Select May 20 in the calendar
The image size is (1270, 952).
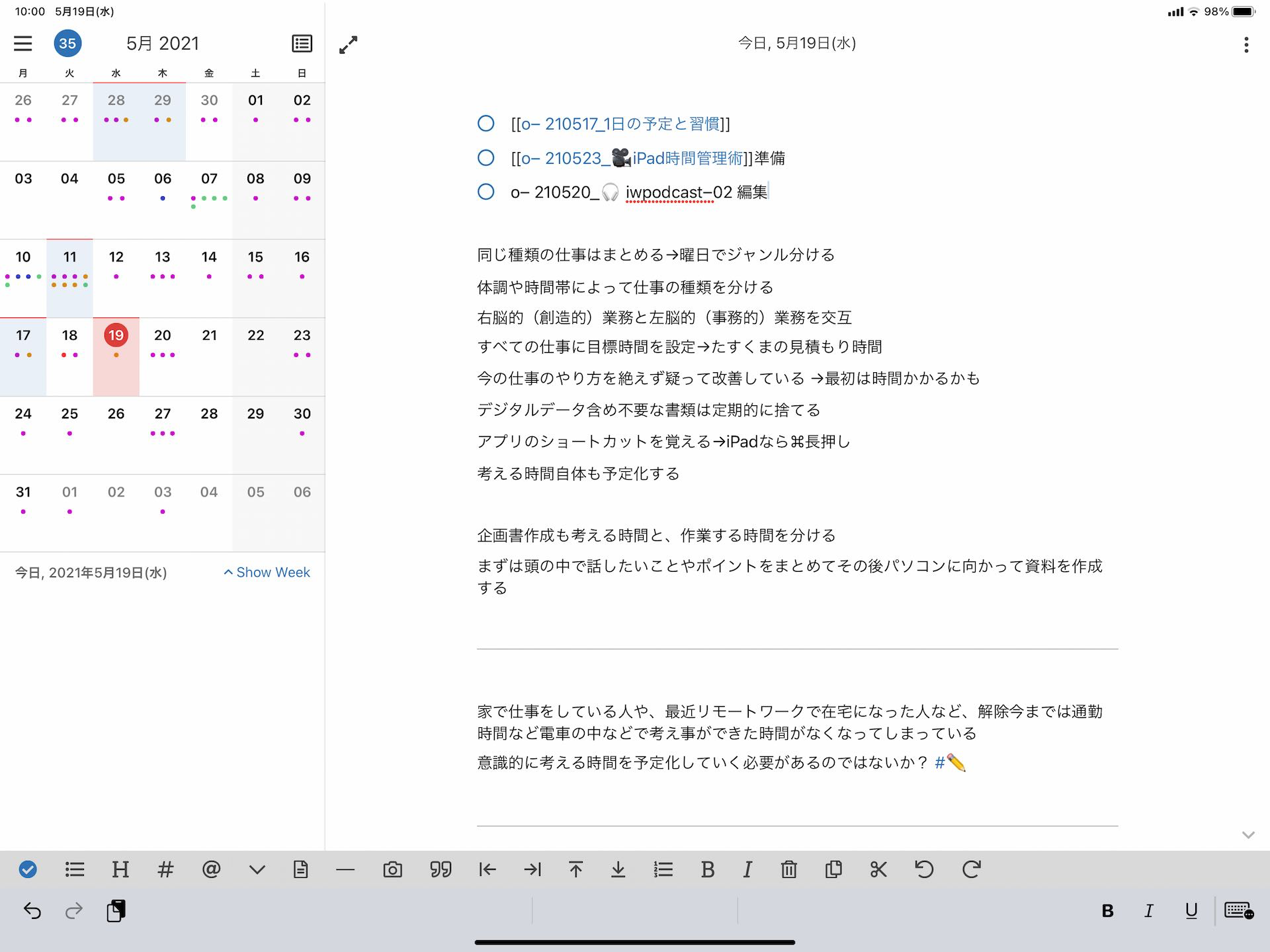(x=163, y=336)
